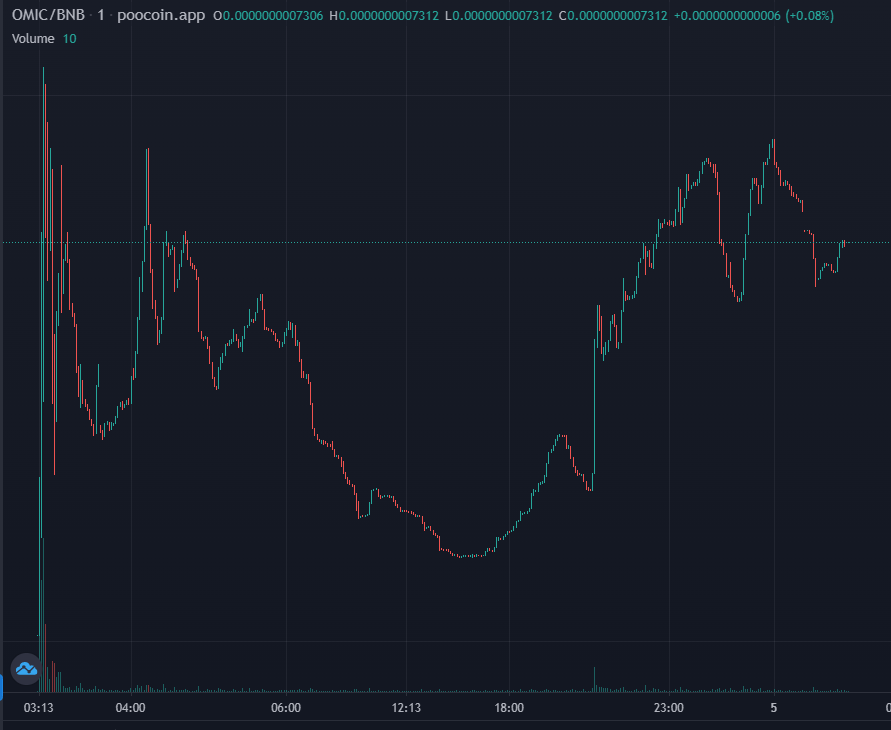The image size is (891, 730).
Task: Click the 03:13 time axis label
Action: (39, 708)
